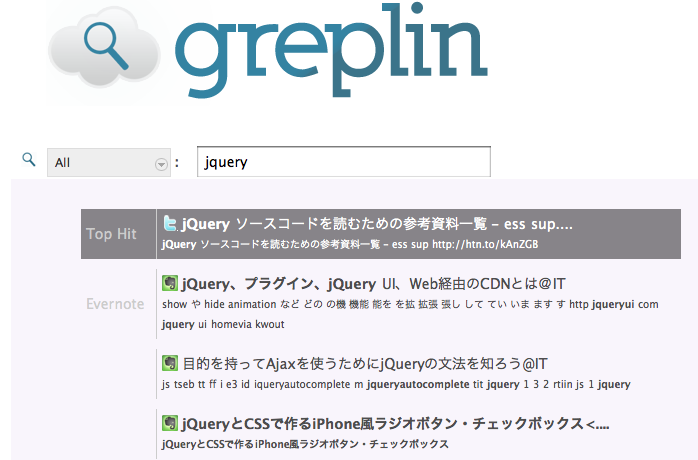Click Evernote icon beside jQueryとCSSで作る result
This screenshot has width=698, height=460.
[170, 423]
